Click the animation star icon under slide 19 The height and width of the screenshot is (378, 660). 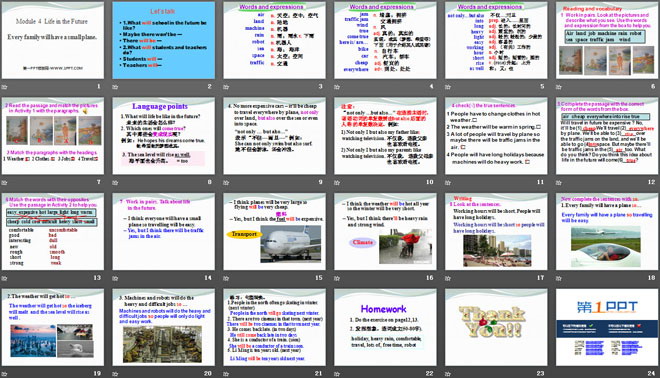click(x=5, y=374)
